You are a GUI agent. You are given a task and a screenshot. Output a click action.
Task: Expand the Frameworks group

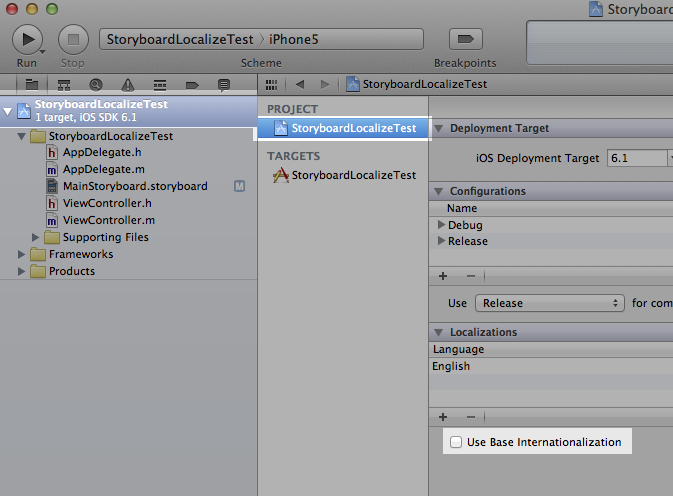tap(21, 254)
